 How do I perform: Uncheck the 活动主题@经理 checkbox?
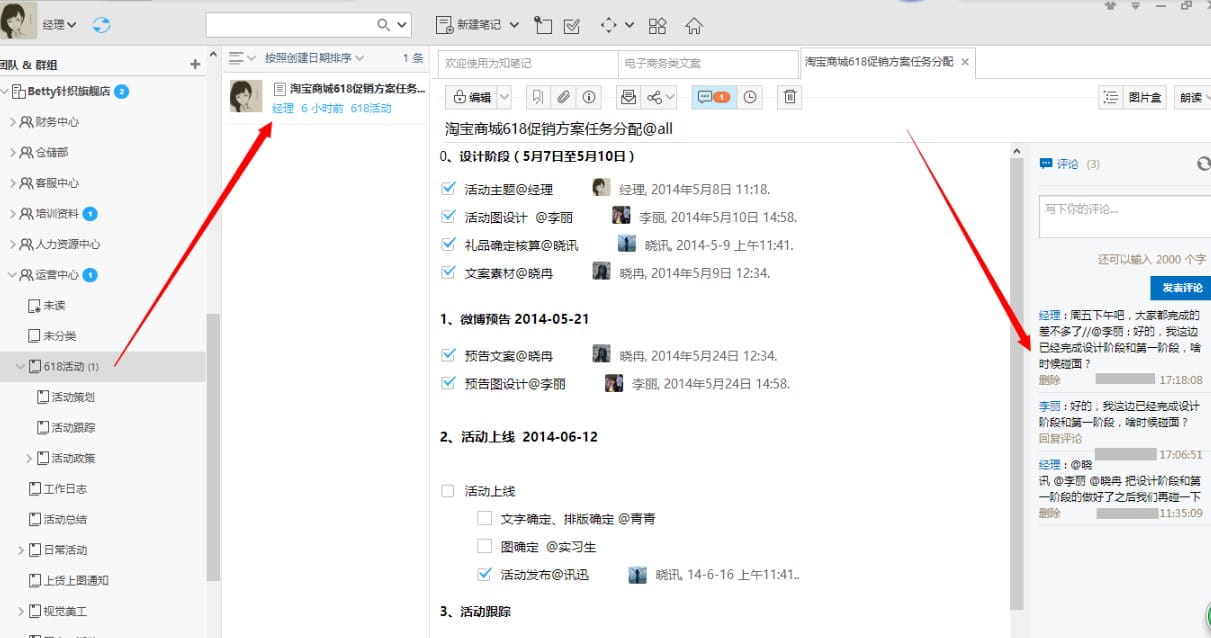coord(448,188)
